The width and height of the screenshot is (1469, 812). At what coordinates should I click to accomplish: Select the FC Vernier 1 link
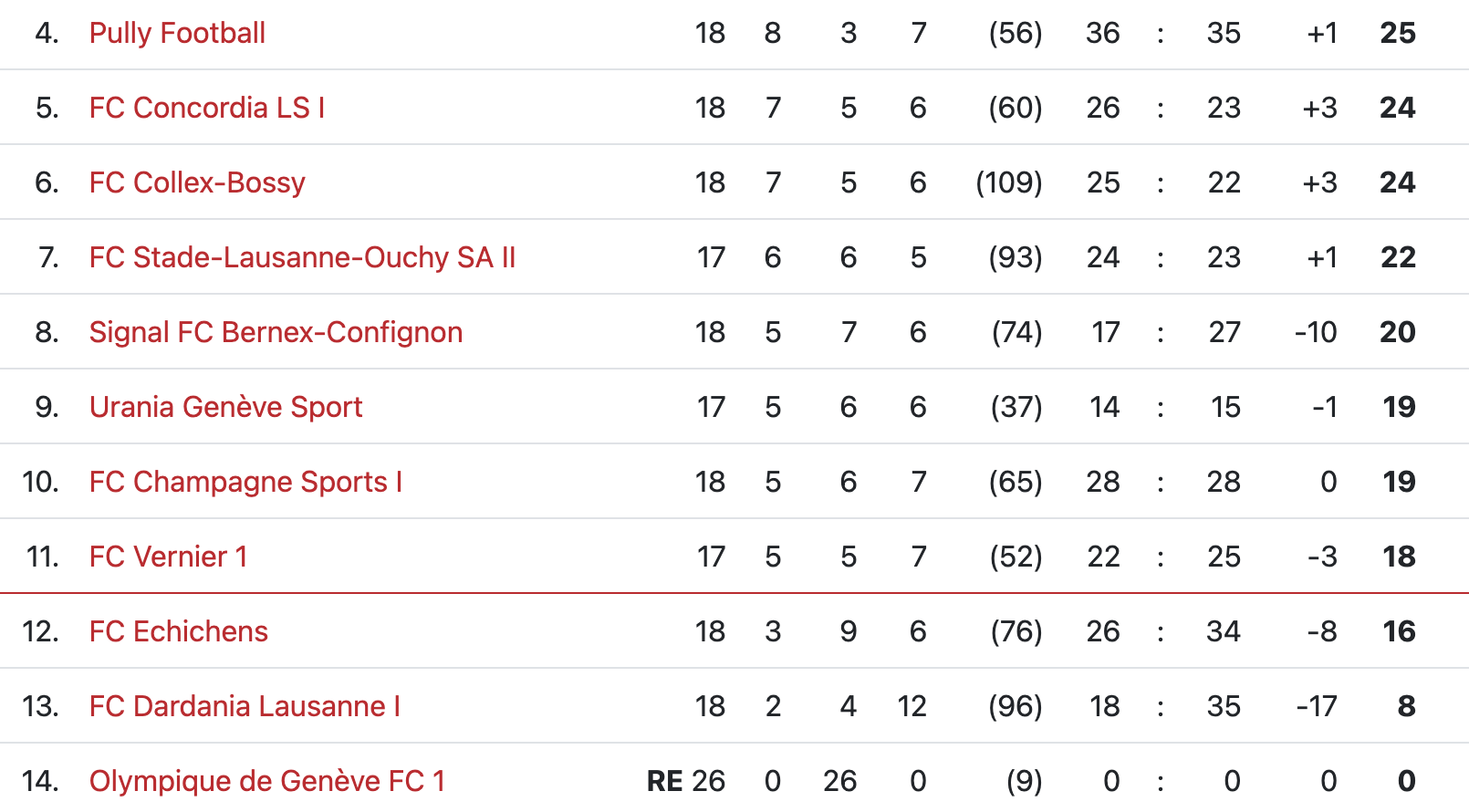(168, 557)
